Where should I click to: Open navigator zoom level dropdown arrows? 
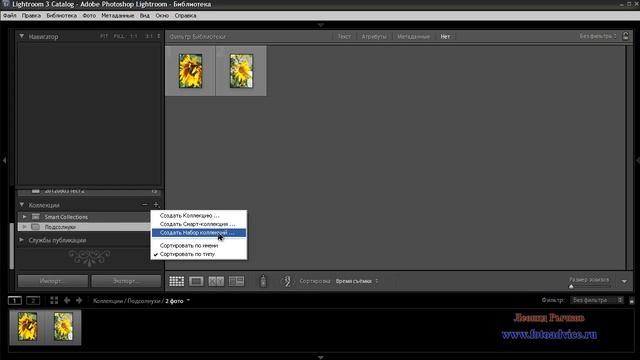tap(159, 36)
